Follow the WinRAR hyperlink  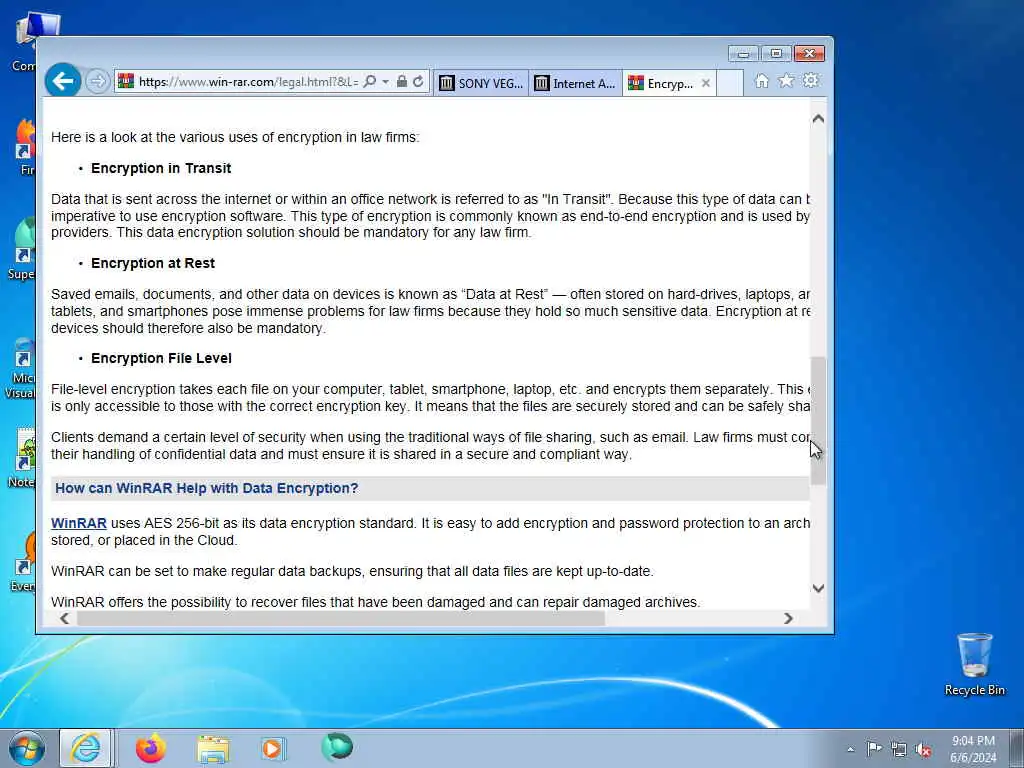point(78,523)
